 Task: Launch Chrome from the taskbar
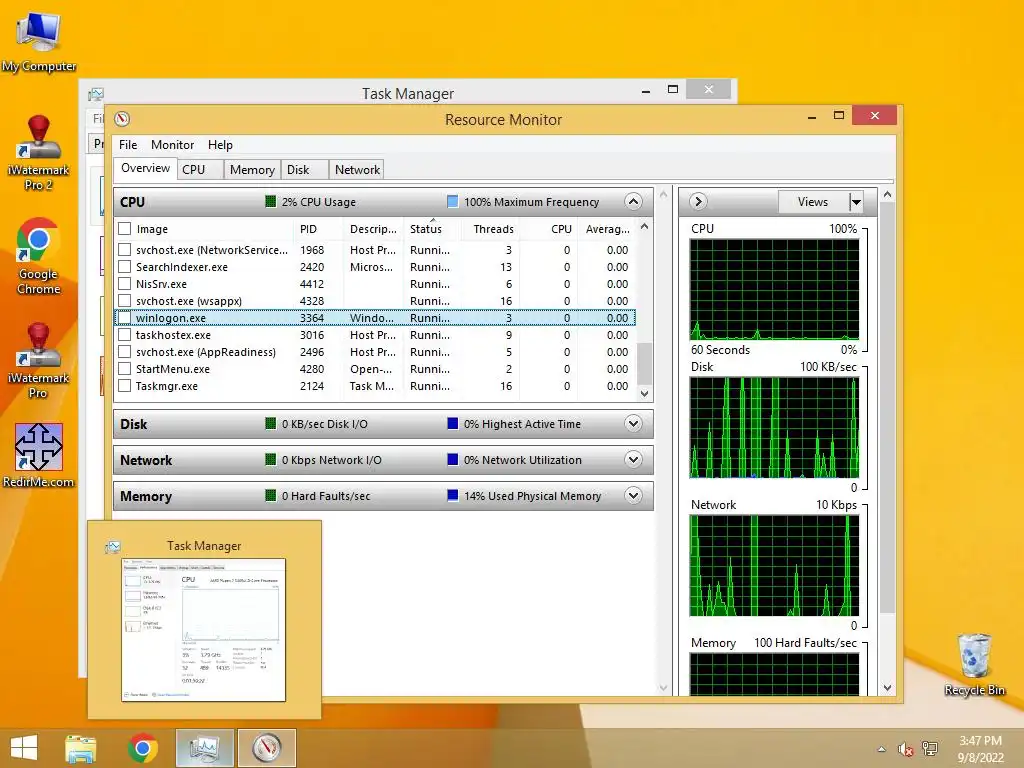[142, 748]
